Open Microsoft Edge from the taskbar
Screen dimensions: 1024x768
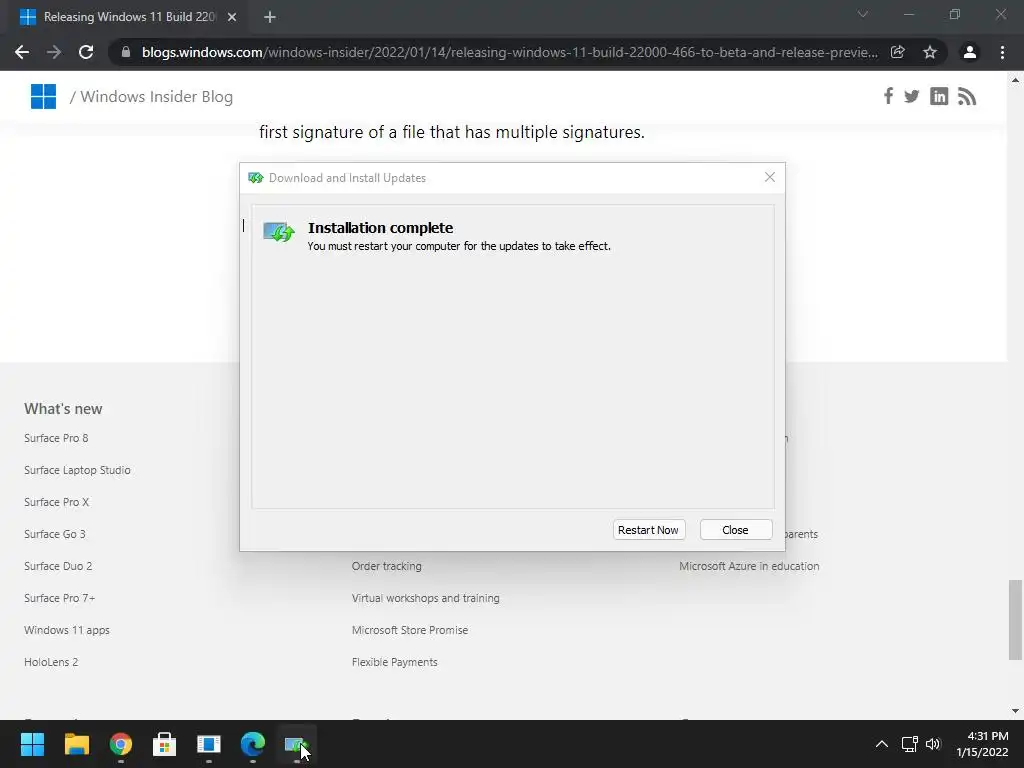pos(253,744)
